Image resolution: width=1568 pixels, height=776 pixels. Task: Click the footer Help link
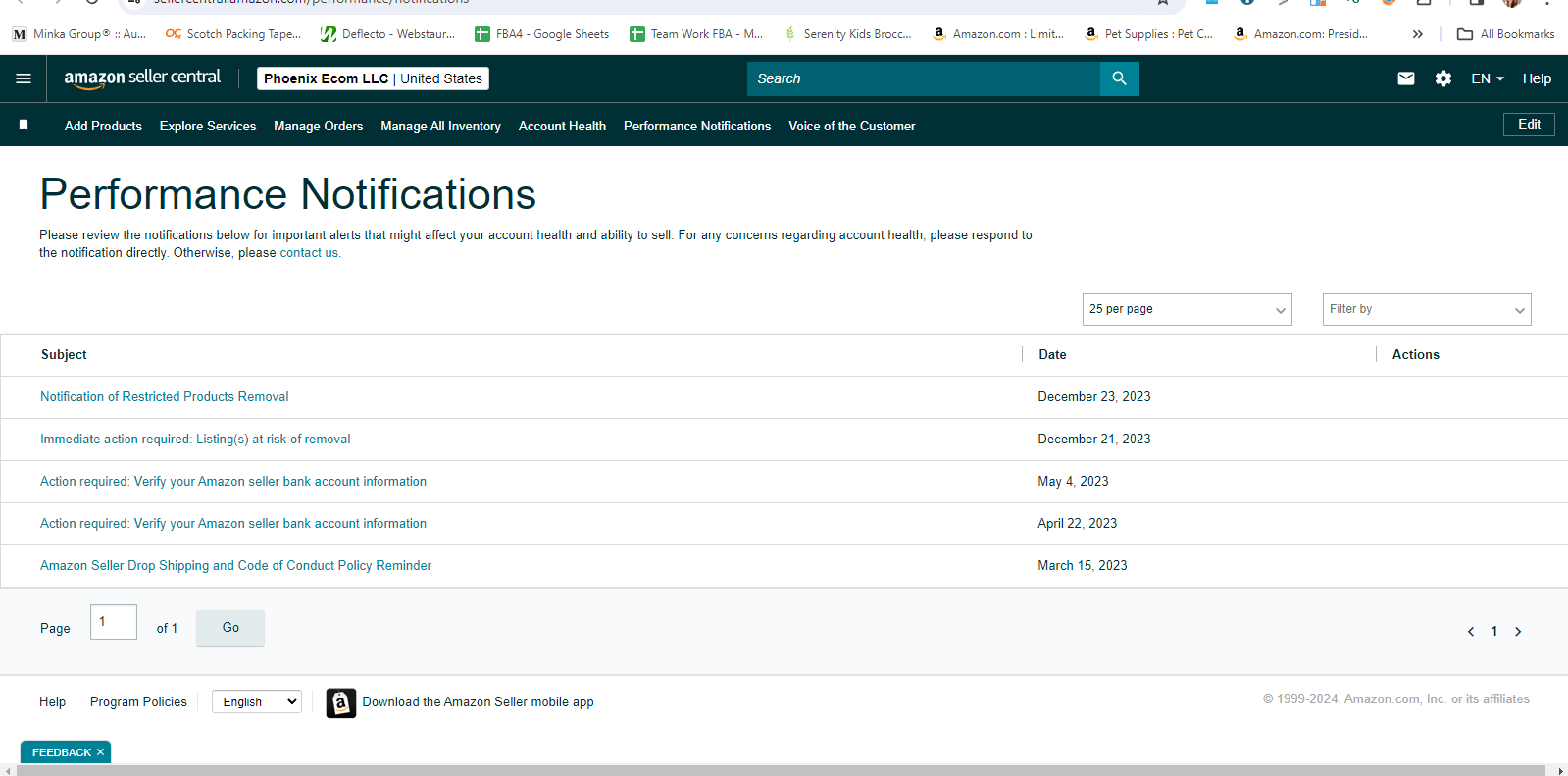point(52,702)
